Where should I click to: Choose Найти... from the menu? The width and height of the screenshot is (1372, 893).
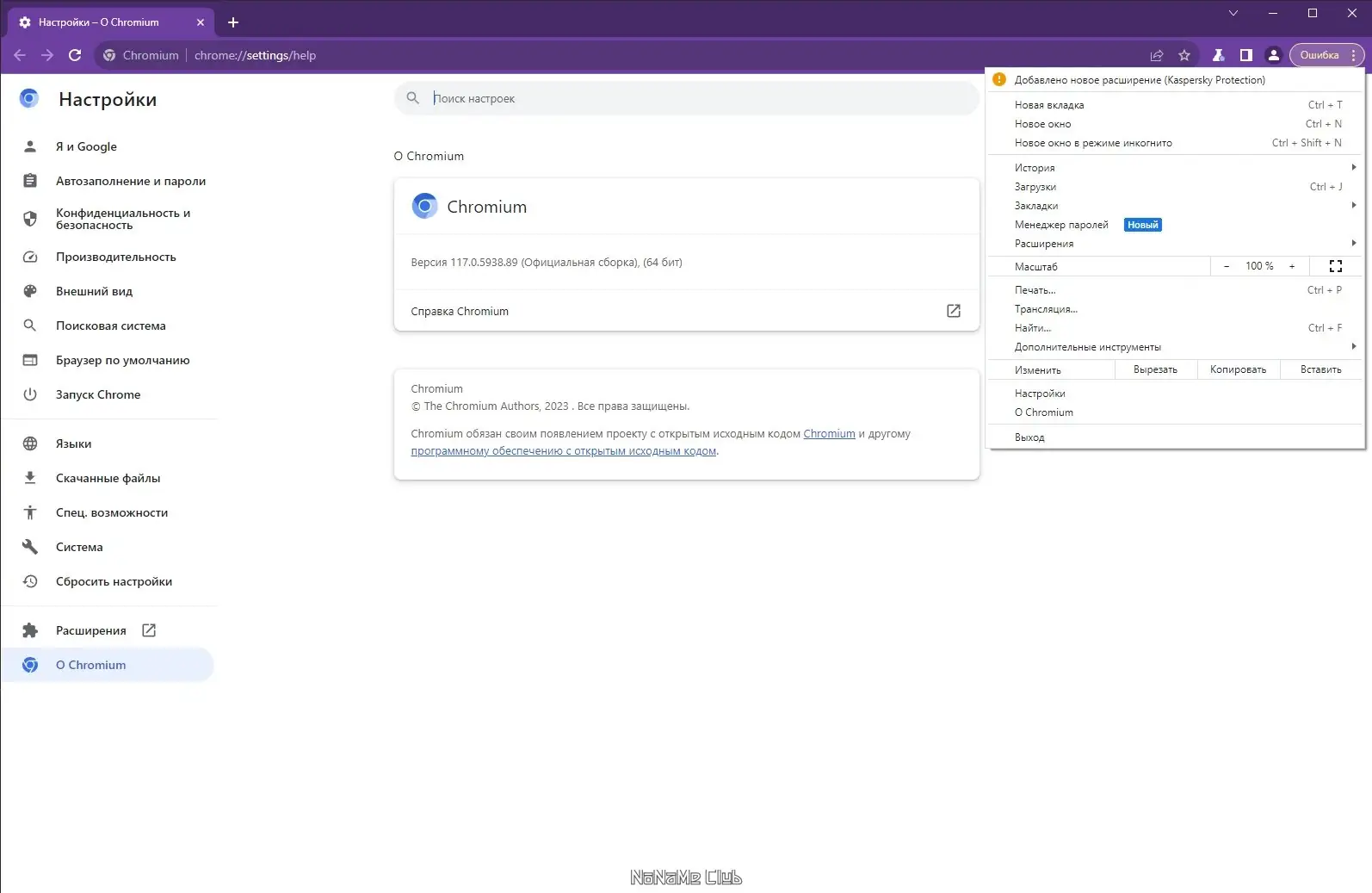[x=1176, y=328]
